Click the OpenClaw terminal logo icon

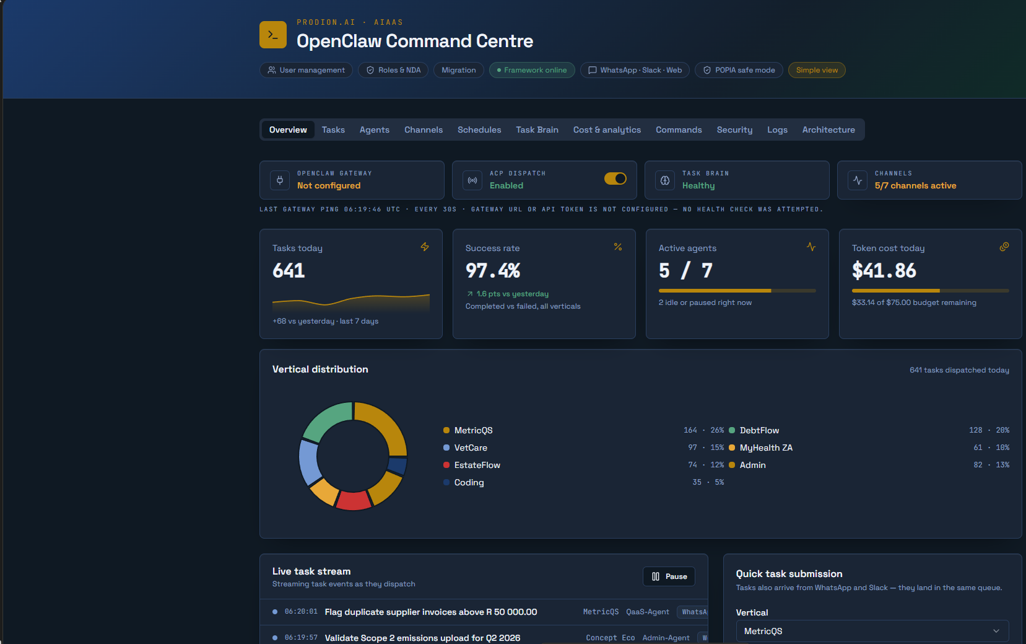click(273, 35)
